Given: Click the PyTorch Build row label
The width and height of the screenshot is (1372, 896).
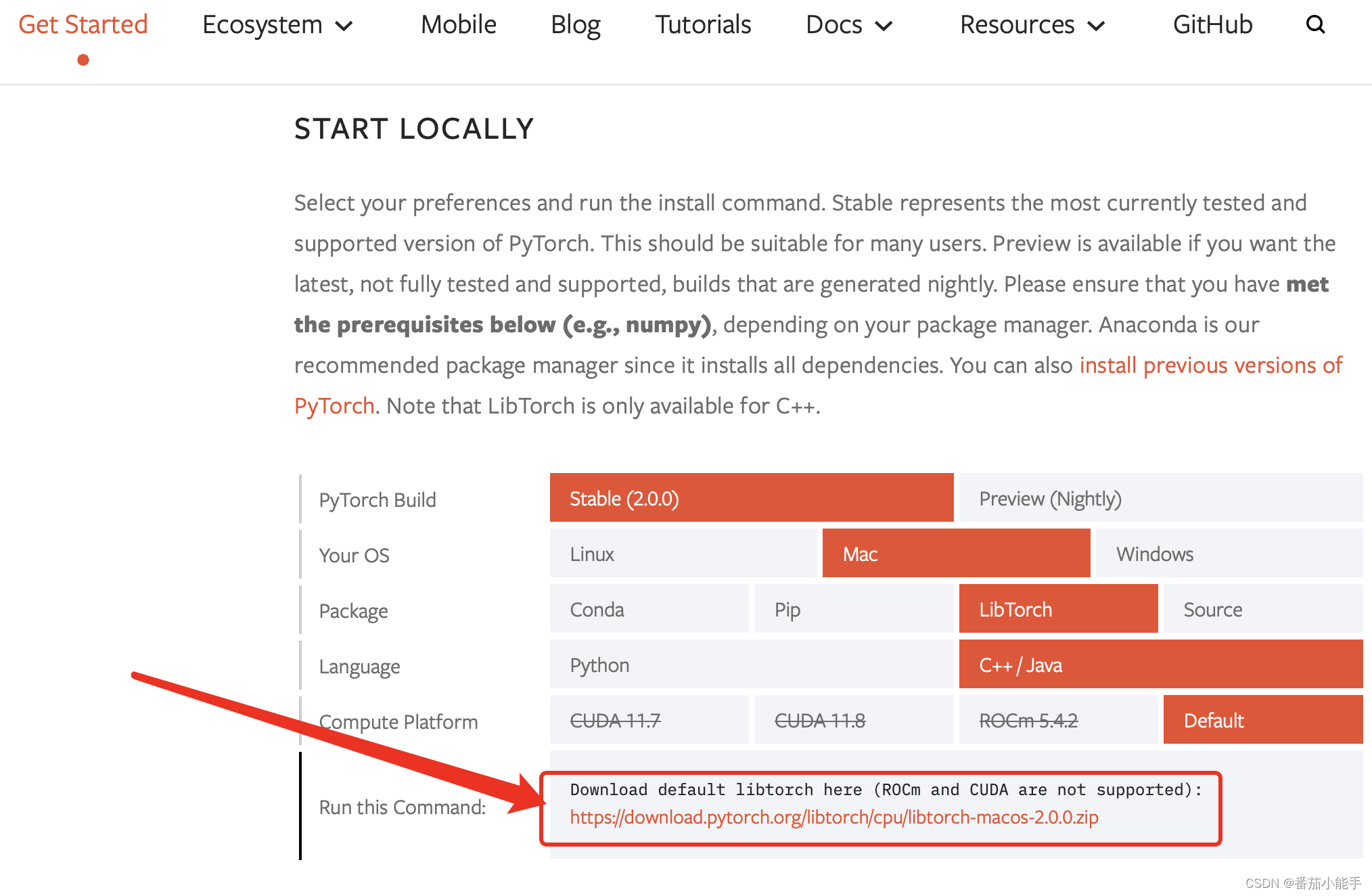Looking at the screenshot, I should point(378,500).
